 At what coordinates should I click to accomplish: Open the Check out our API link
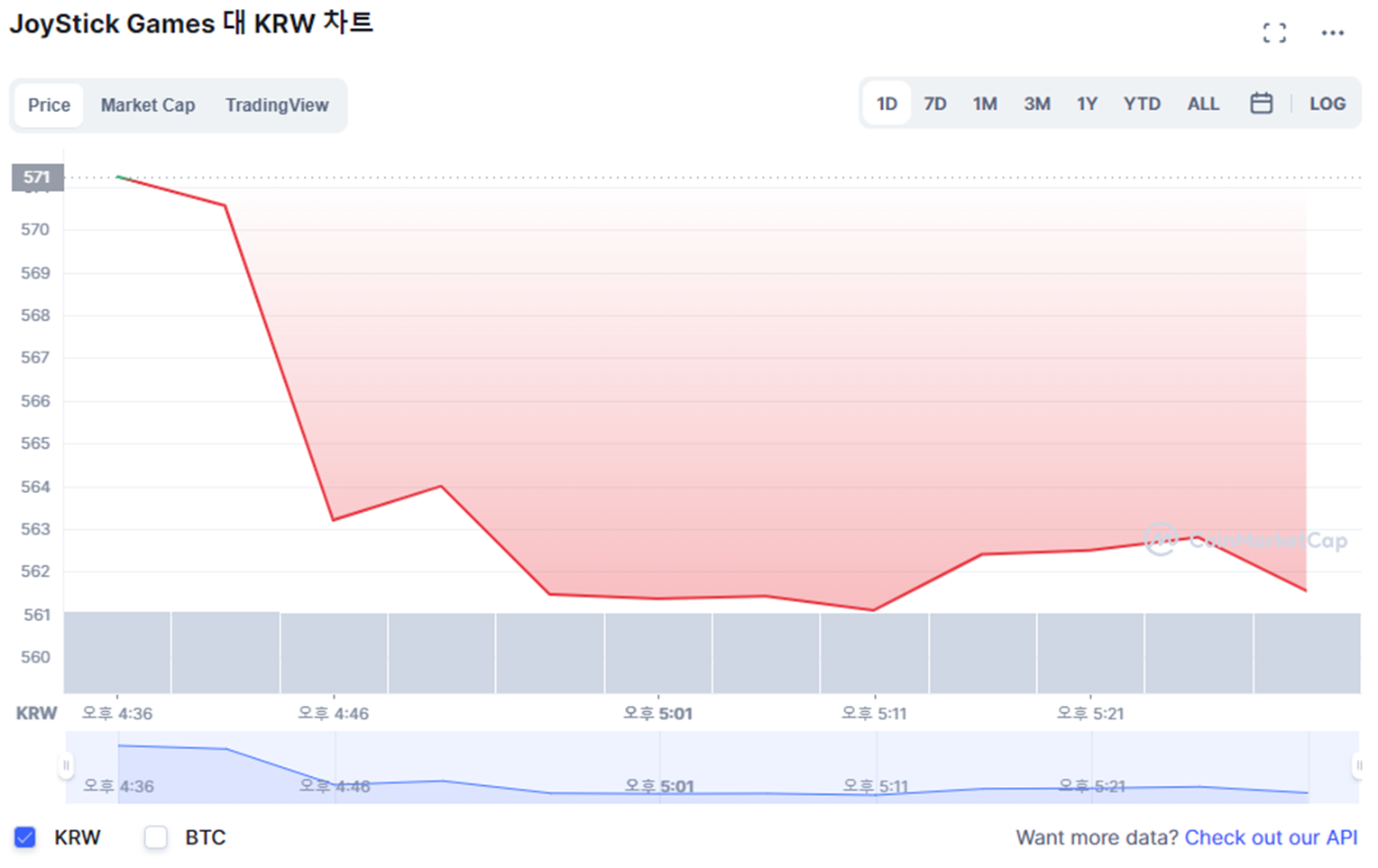(1271, 837)
